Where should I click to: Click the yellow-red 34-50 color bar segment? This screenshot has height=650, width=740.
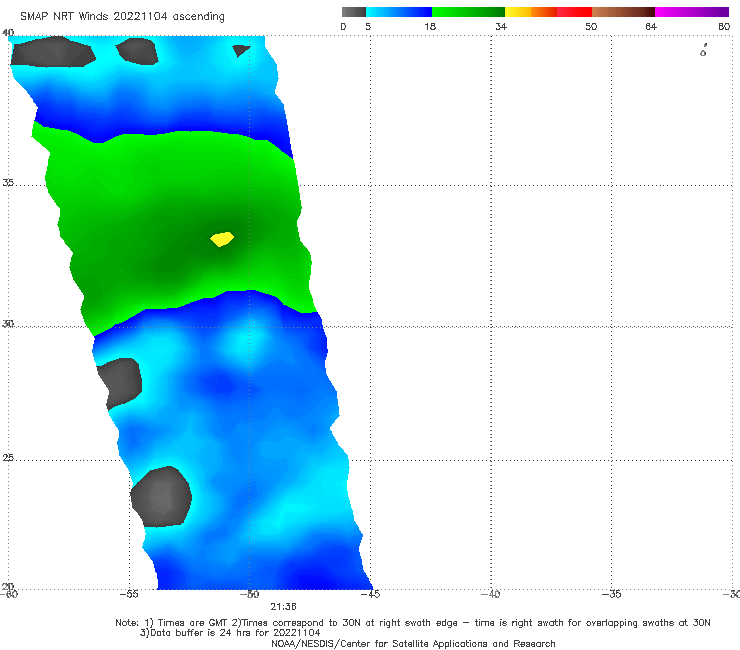pos(548,12)
